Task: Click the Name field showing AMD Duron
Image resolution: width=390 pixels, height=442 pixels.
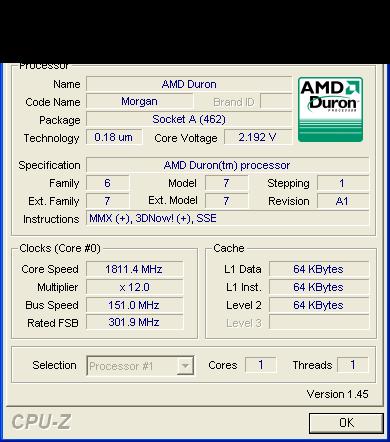Action: click(189, 84)
